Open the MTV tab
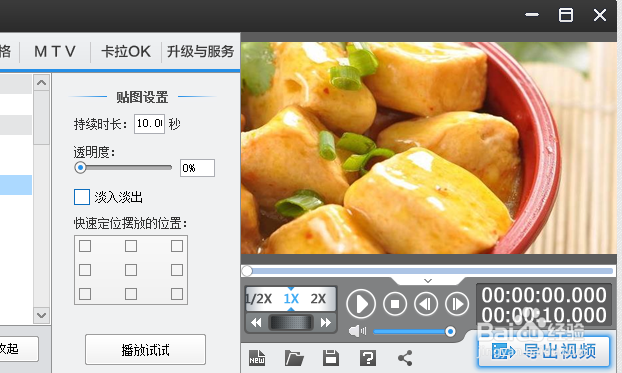 point(55,52)
